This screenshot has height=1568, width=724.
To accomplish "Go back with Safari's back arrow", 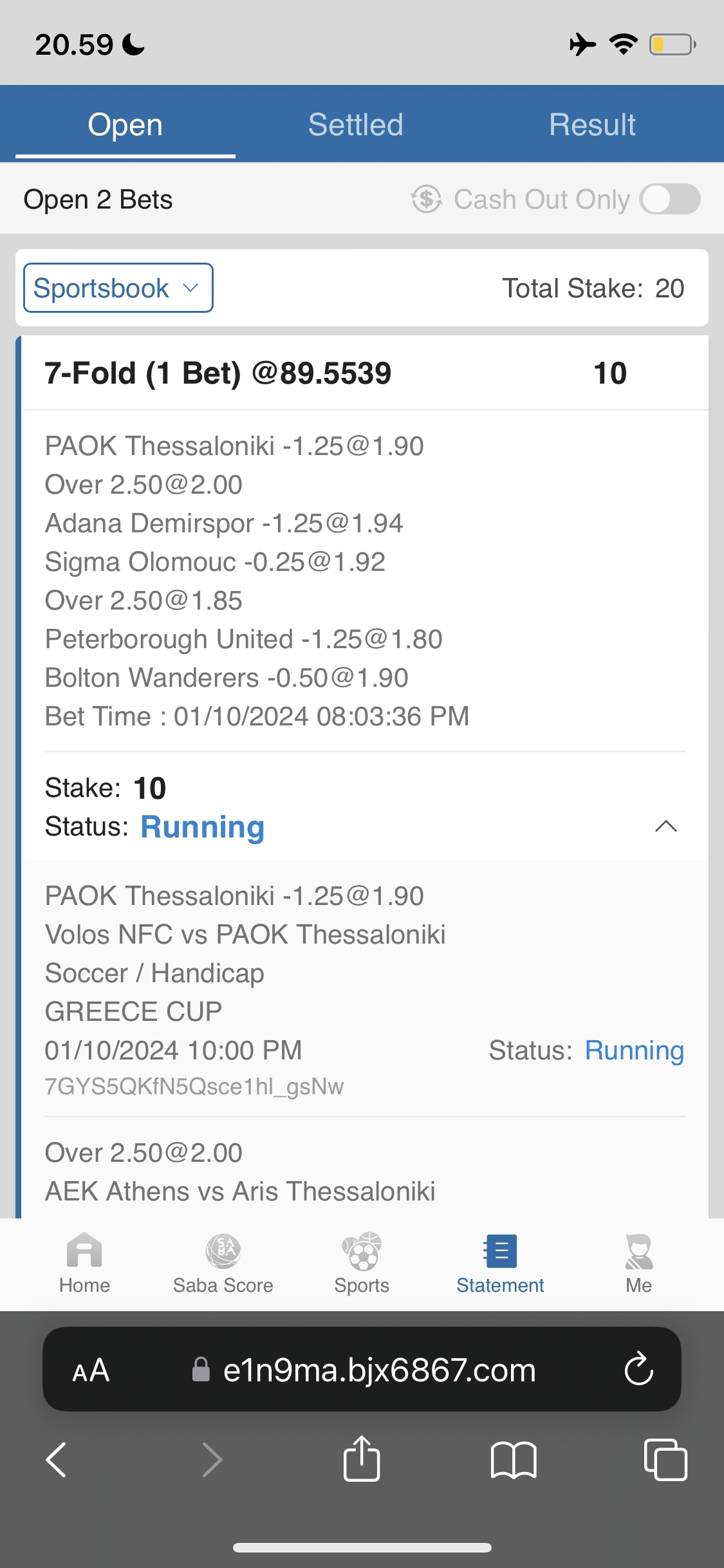I will tap(57, 1459).
